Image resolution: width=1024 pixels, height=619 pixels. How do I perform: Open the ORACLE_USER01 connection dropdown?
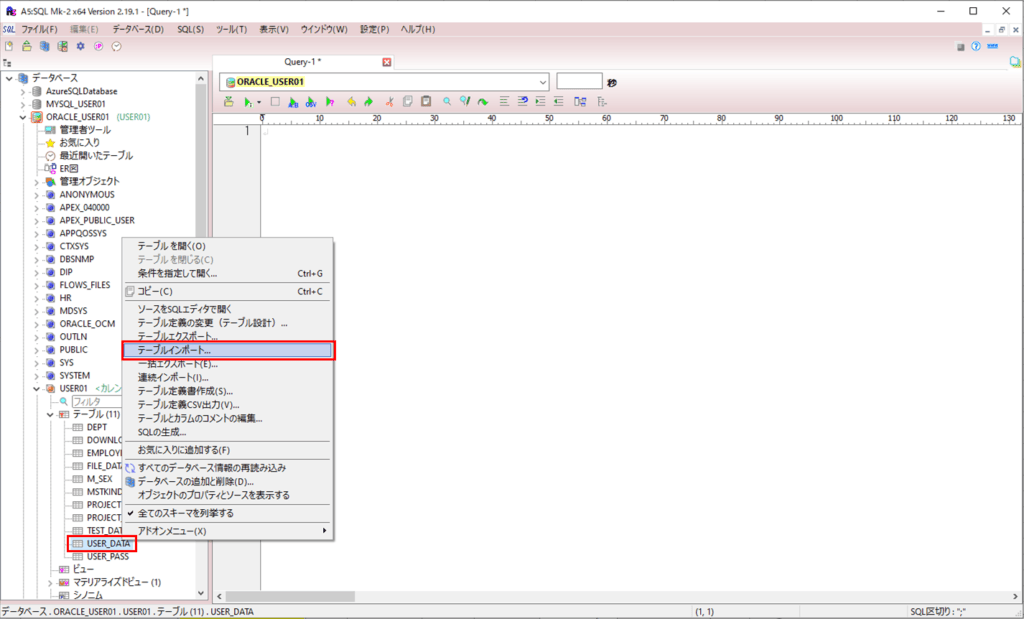[543, 82]
